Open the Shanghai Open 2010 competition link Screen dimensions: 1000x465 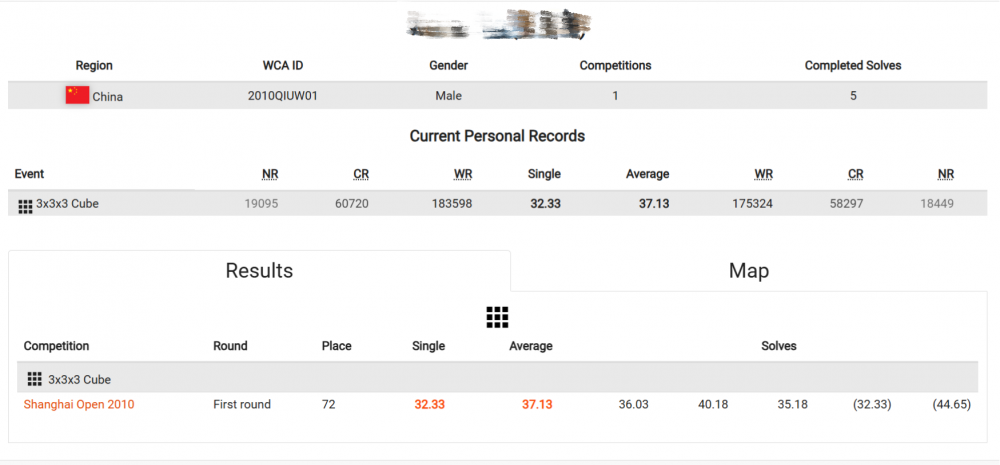tap(79, 404)
